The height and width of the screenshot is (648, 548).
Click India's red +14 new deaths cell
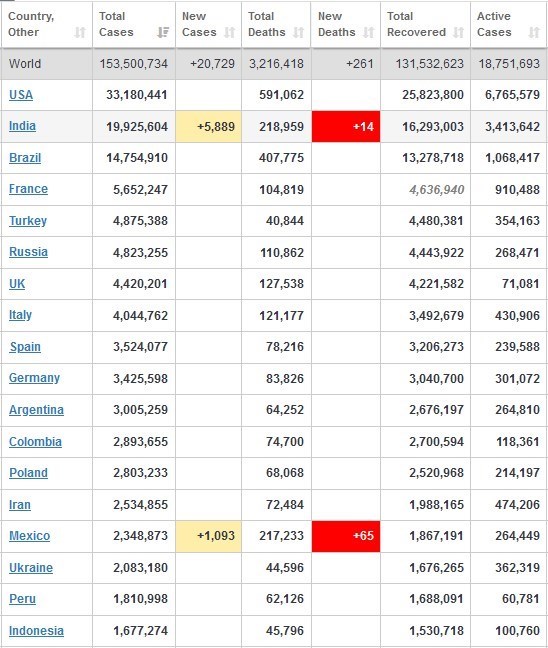tap(346, 126)
